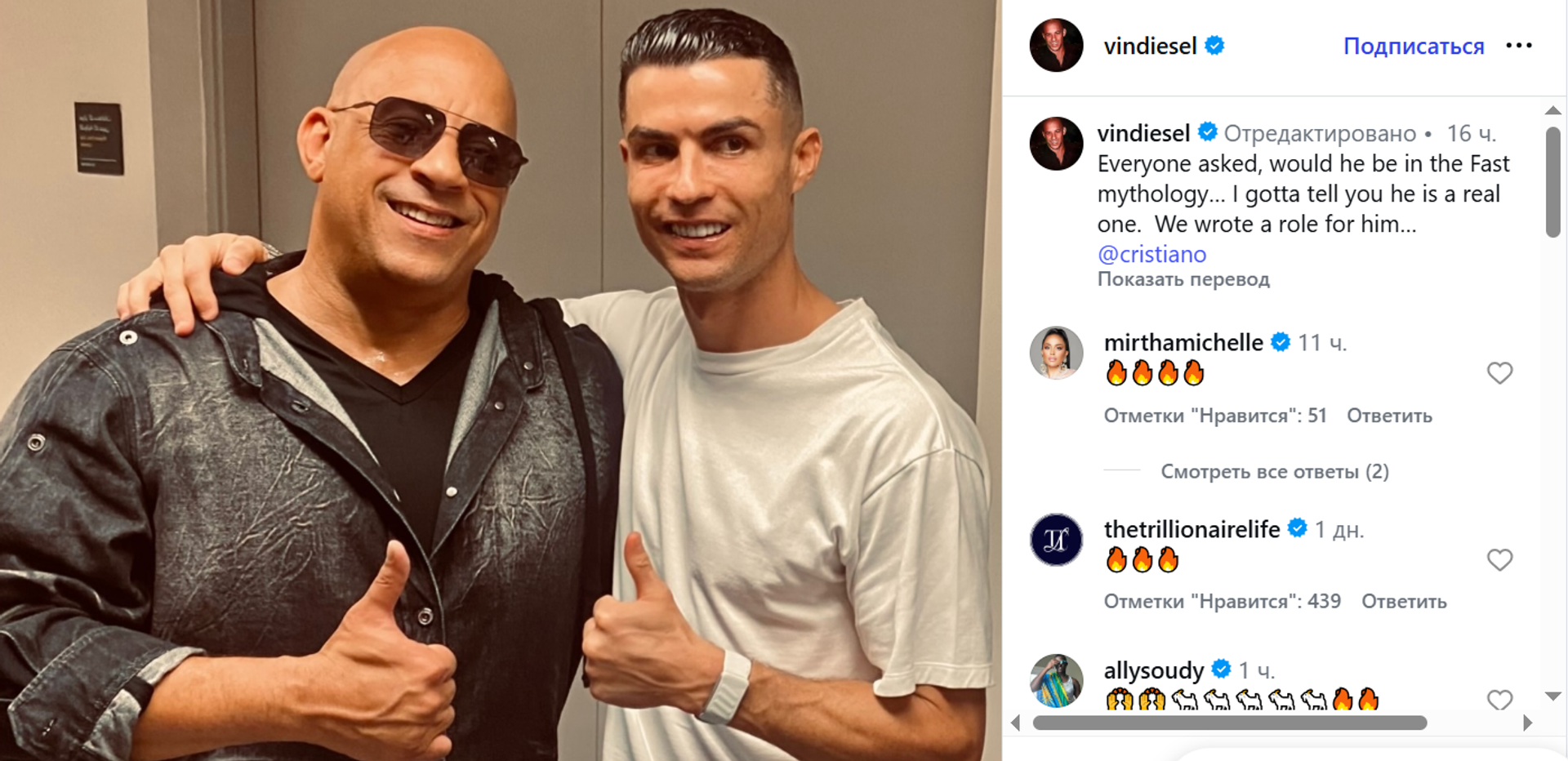Reply to mirthamichelle's comment
The width and height of the screenshot is (1568, 761).
[1389, 416]
